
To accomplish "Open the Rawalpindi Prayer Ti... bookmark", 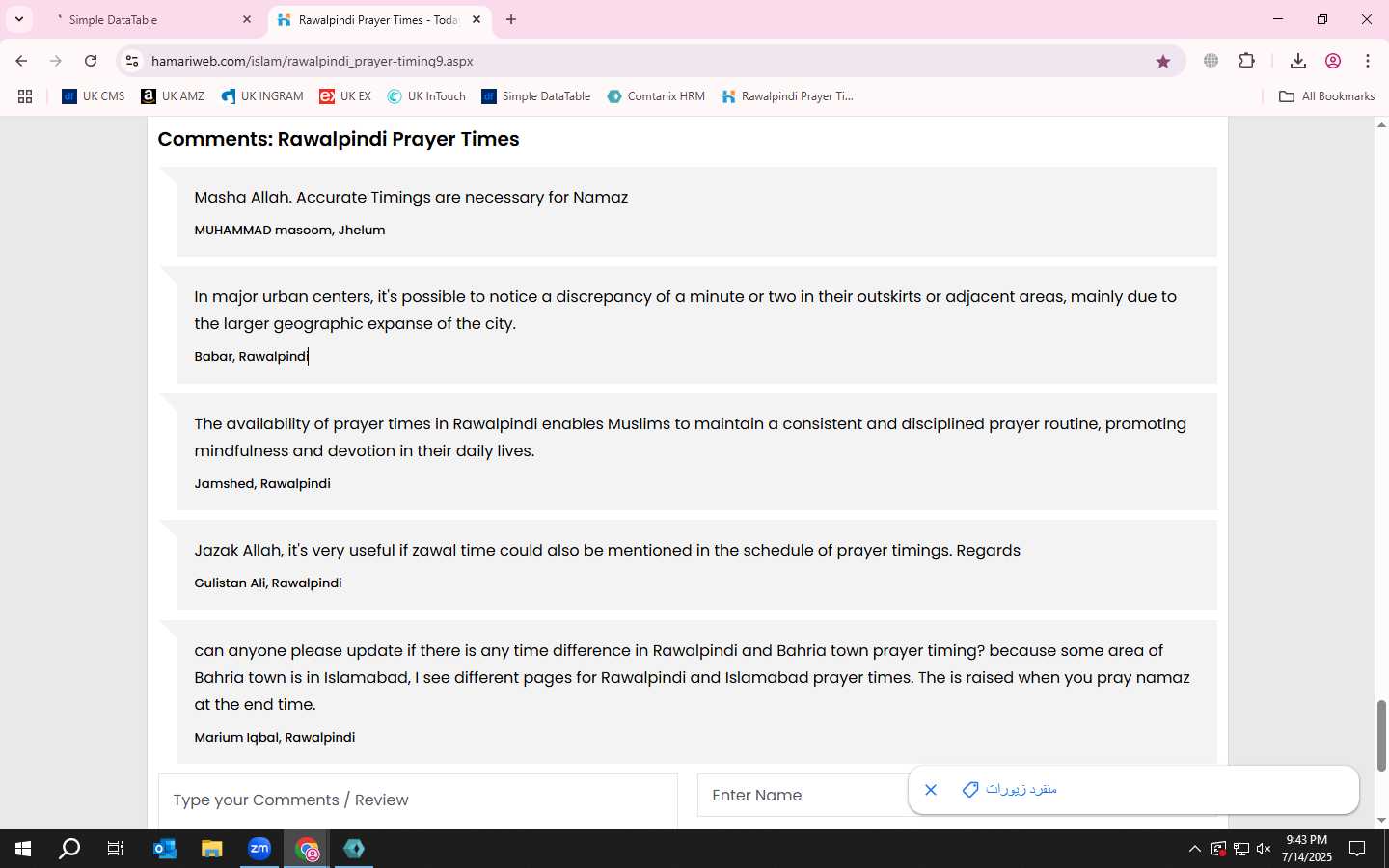I will click(787, 96).
